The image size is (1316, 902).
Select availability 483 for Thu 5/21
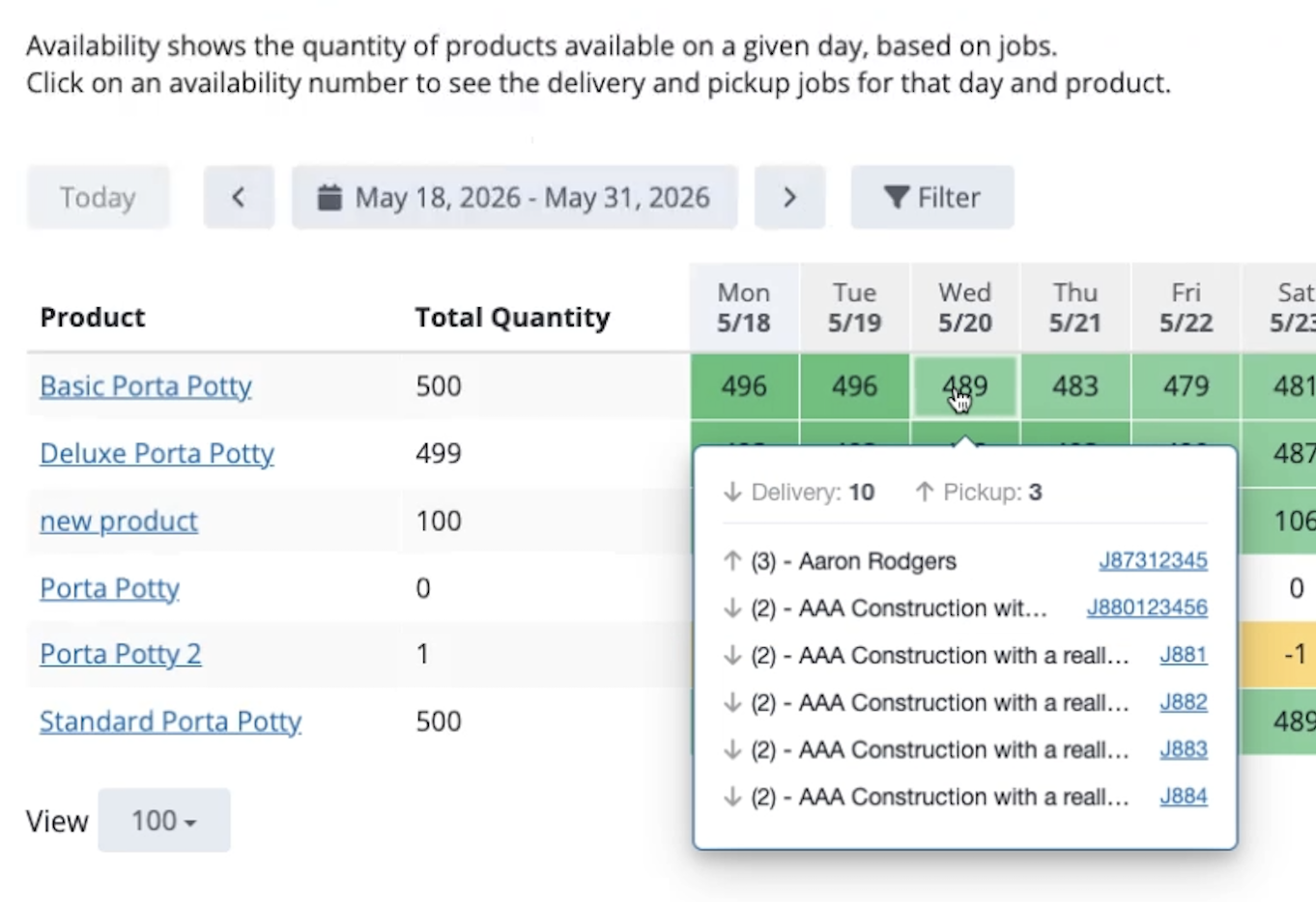[x=1075, y=386]
